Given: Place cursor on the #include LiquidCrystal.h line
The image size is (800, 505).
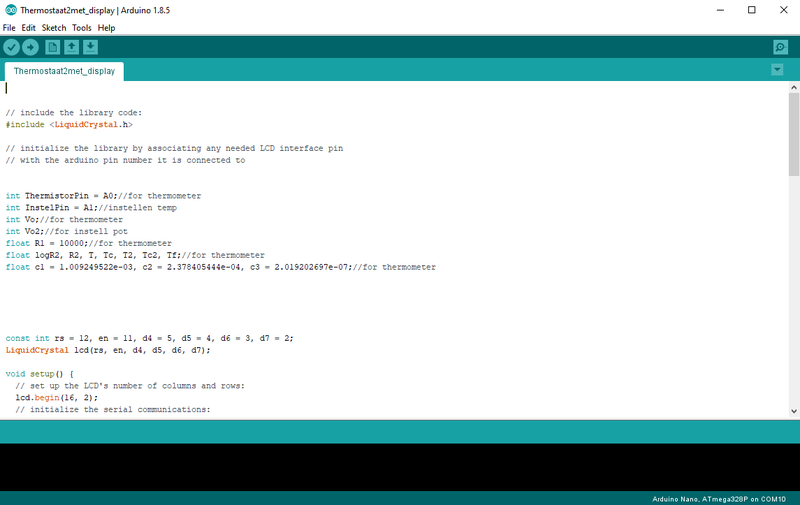Looking at the screenshot, I should [x=69, y=125].
